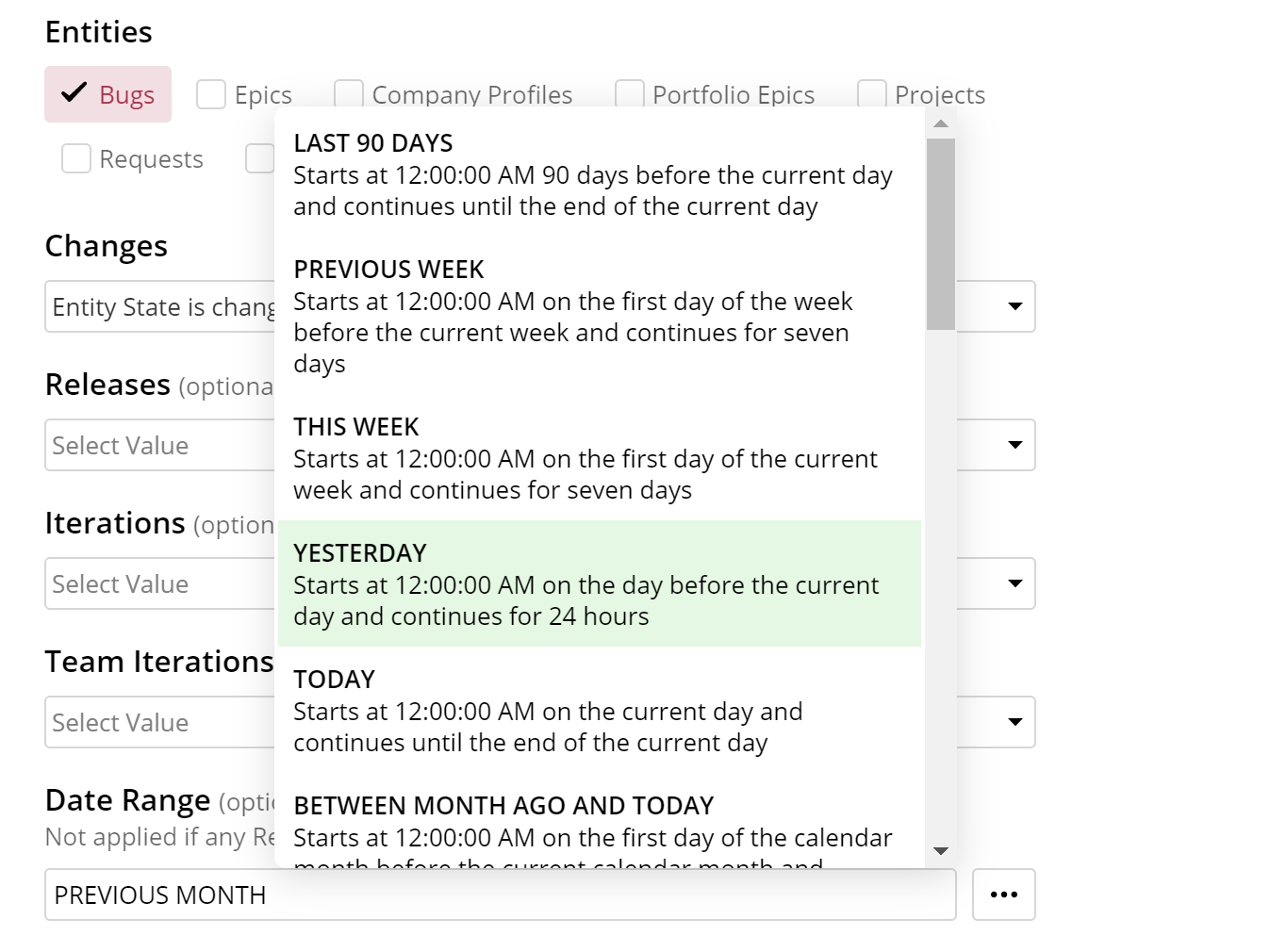This screenshot has width=1270, height=952.
Task: Click the ellipsis button beside Date Range
Action: pyautogui.click(x=1003, y=895)
